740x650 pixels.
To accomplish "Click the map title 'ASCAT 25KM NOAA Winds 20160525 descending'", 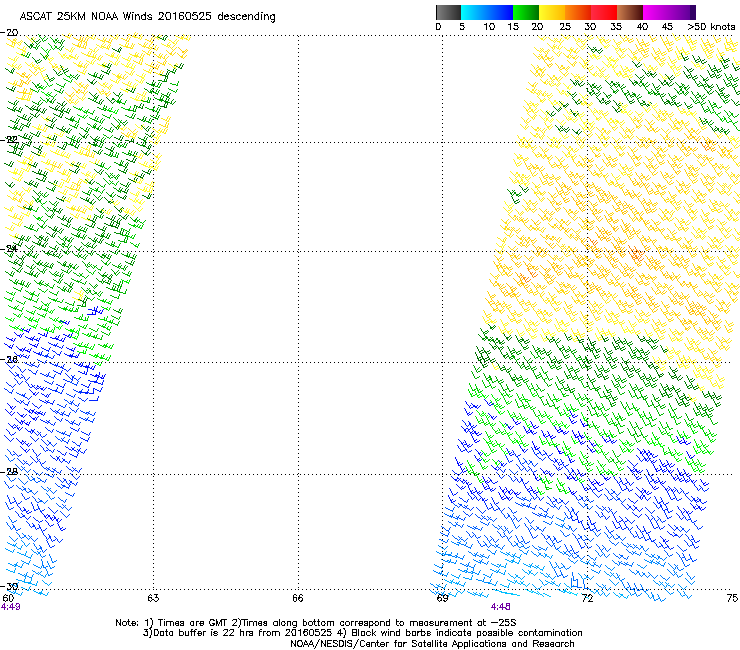I will (147, 16).
